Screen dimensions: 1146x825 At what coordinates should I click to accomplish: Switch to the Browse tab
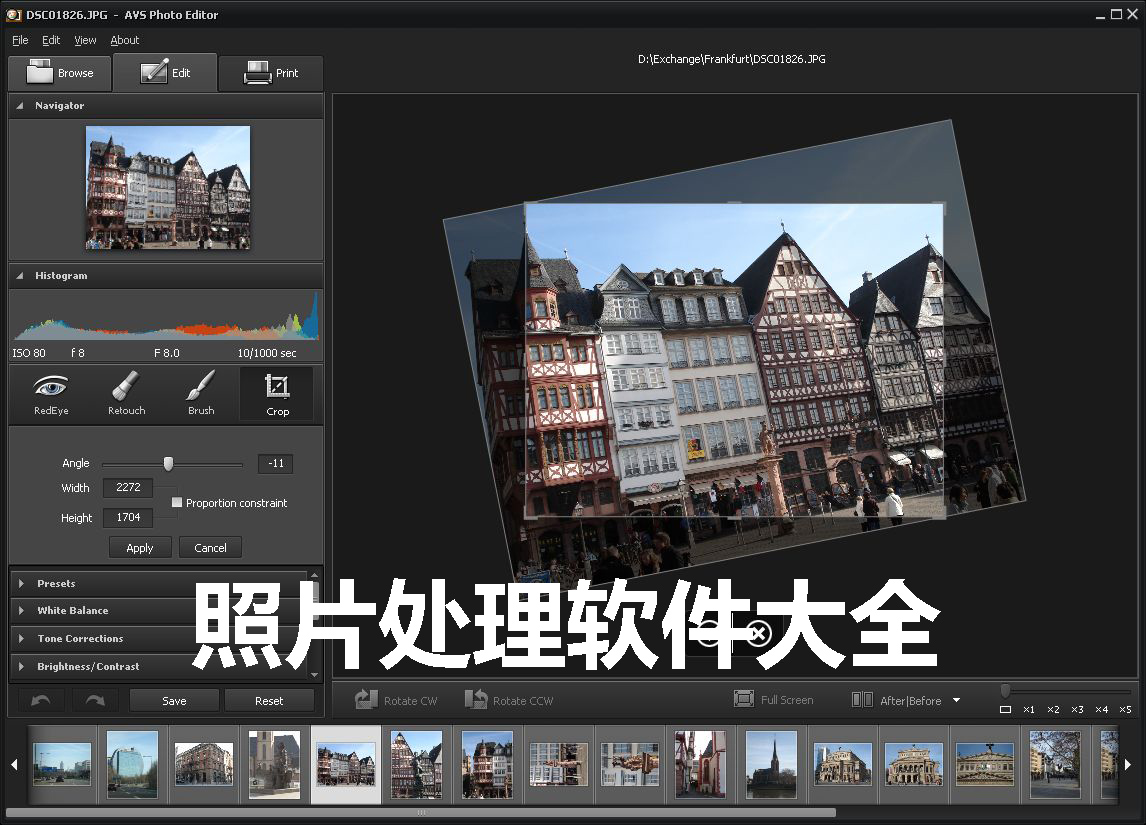60,73
